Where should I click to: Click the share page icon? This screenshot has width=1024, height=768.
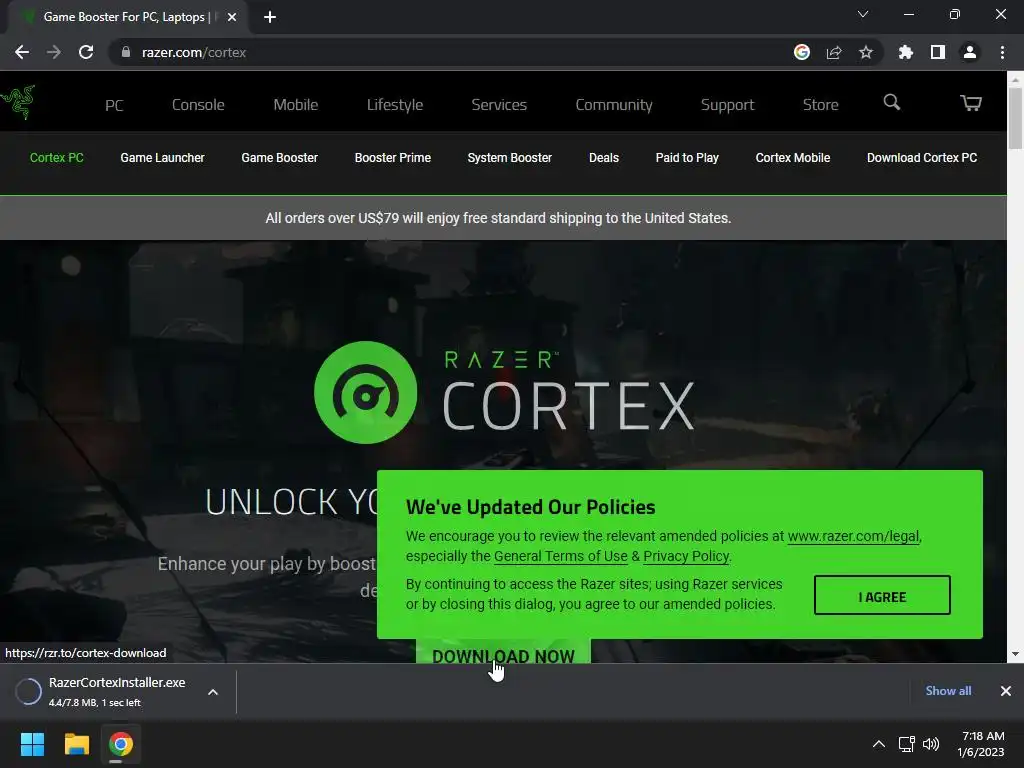point(833,52)
